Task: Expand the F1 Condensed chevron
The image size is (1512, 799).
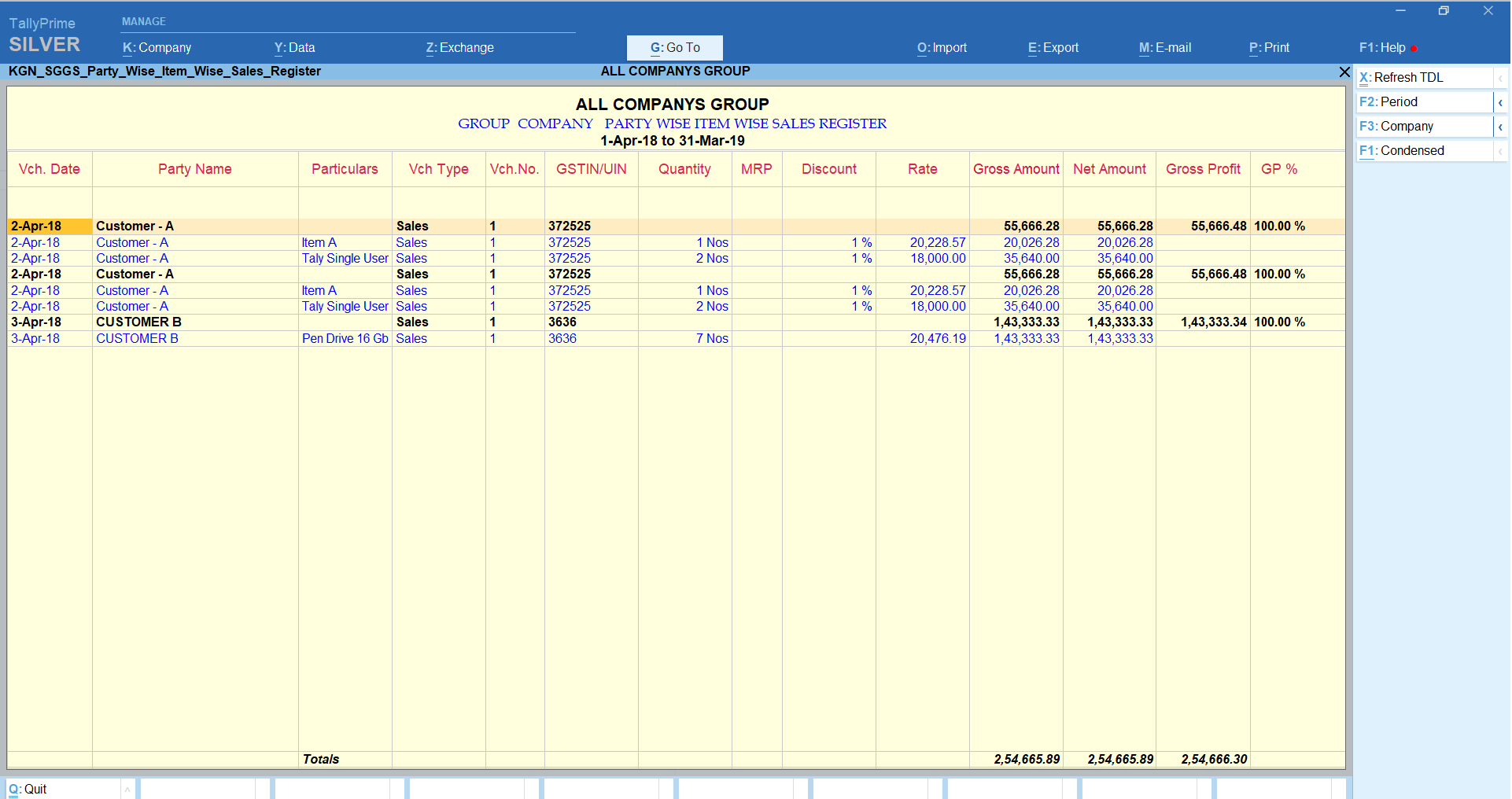Action: [x=1500, y=151]
